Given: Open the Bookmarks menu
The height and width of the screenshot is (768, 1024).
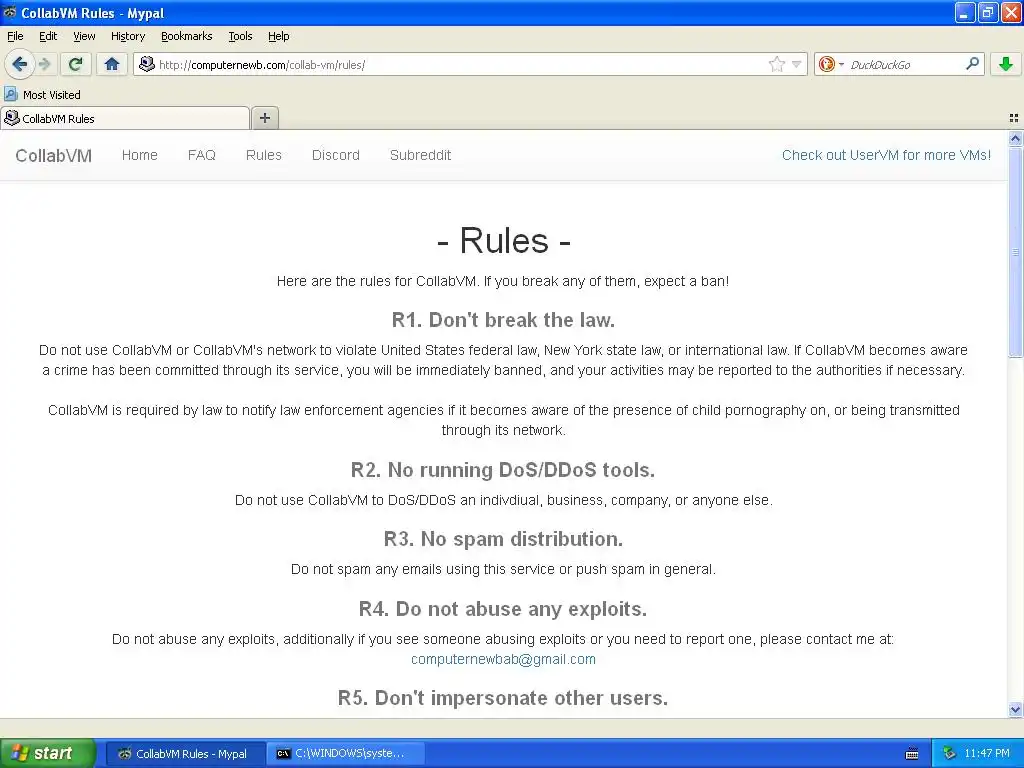Looking at the screenshot, I should click(x=186, y=37).
